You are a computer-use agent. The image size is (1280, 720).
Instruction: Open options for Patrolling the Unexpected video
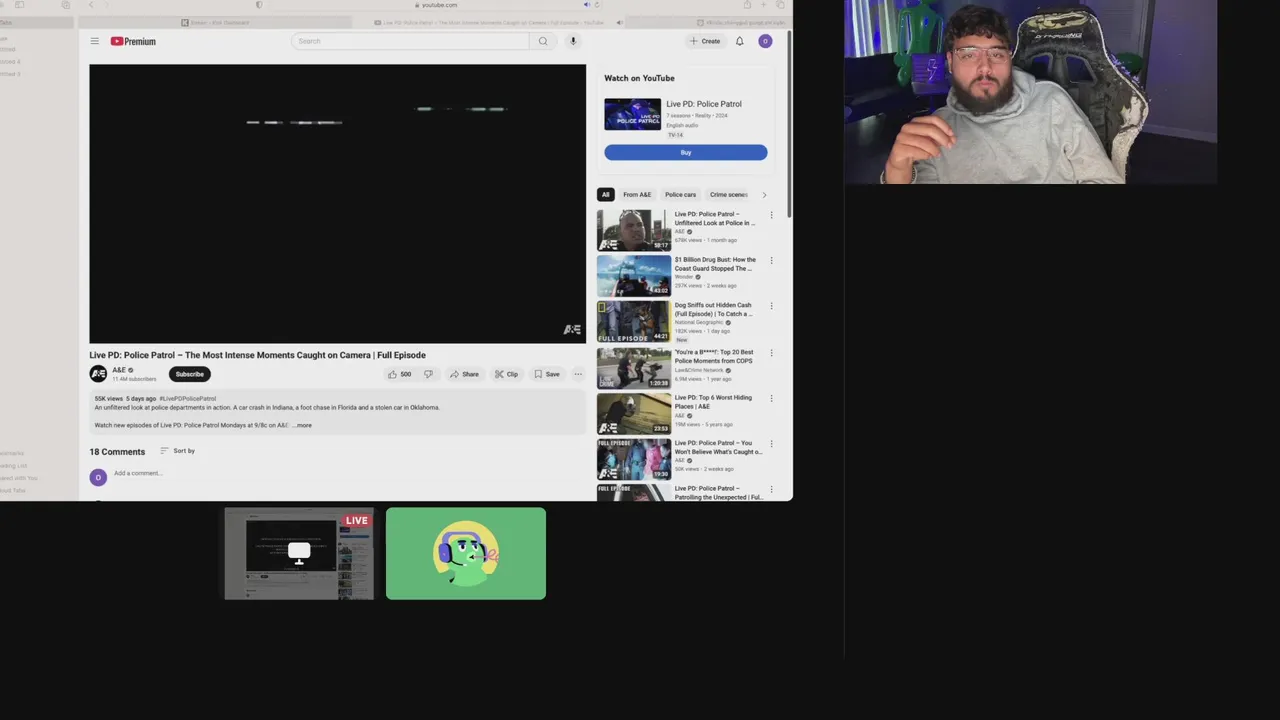(x=771, y=490)
